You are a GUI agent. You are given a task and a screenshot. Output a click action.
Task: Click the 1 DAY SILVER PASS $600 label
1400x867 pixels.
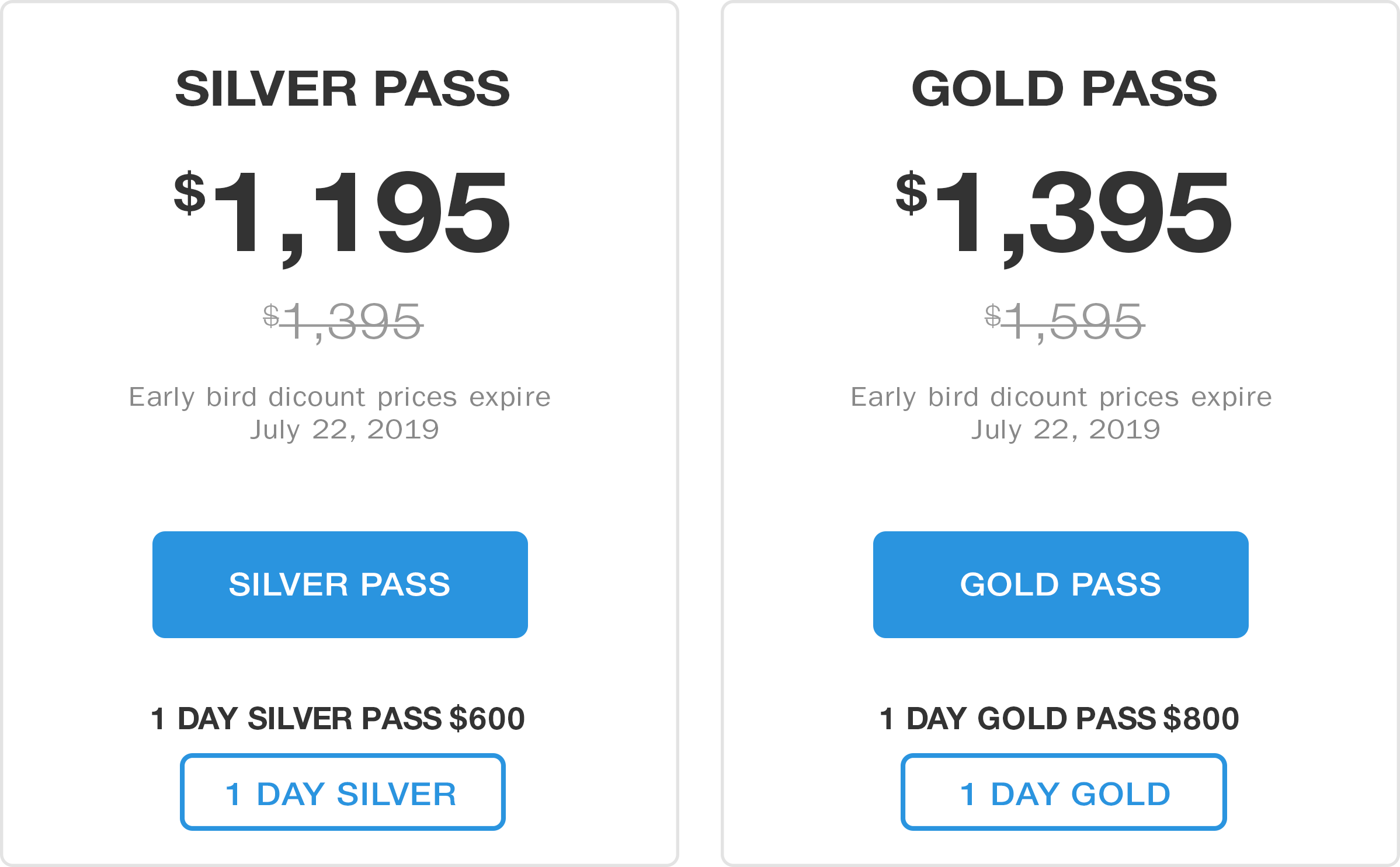(x=338, y=718)
